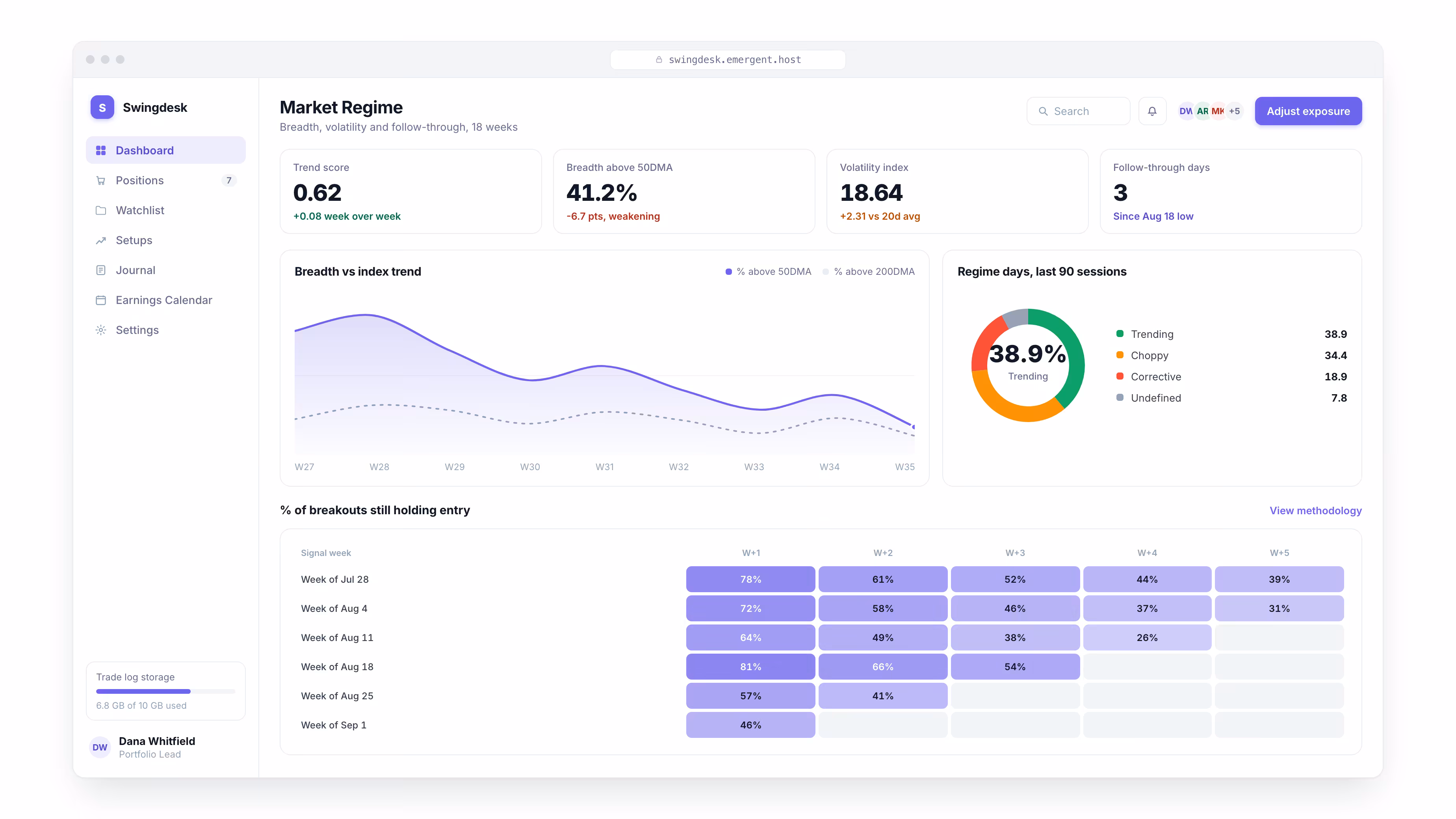The height and width of the screenshot is (819, 1456).
Task: Click the Settings gear icon
Action: [x=100, y=330]
